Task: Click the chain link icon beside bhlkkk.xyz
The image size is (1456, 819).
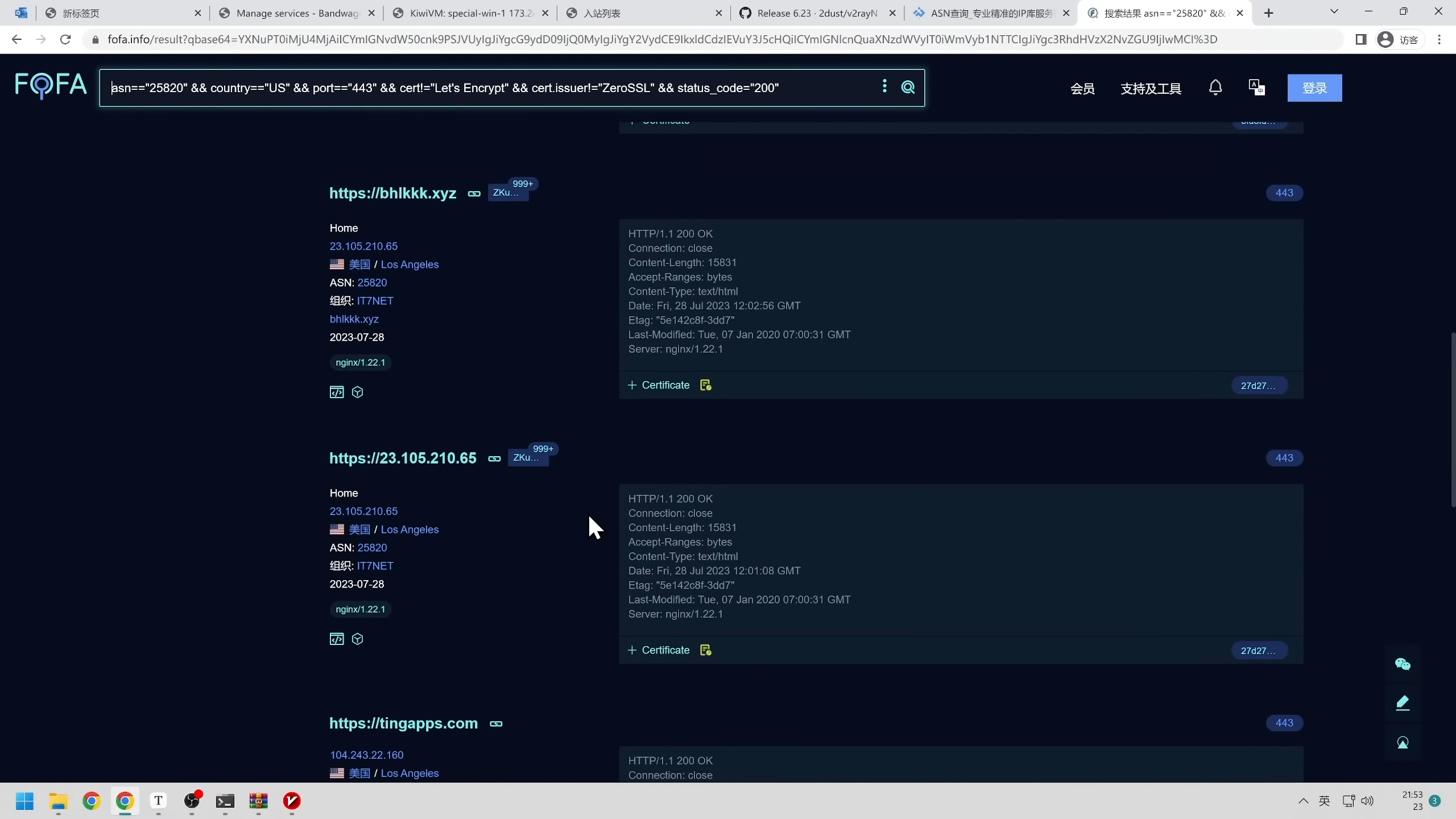Action: pyautogui.click(x=474, y=194)
